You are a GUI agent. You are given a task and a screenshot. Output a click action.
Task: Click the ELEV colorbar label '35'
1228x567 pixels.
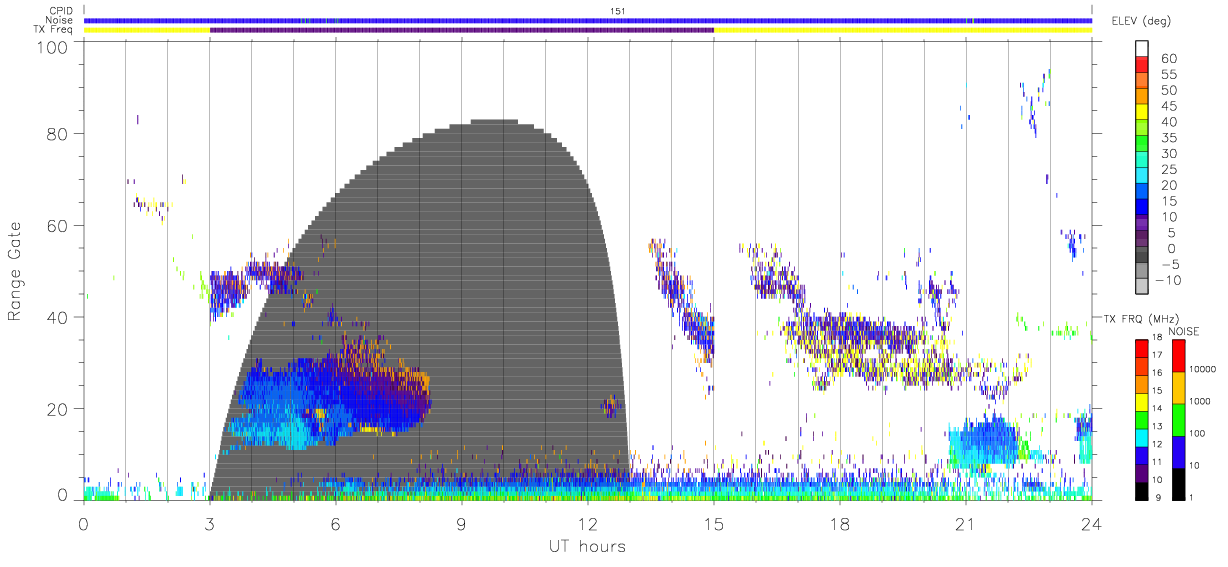coord(1168,138)
